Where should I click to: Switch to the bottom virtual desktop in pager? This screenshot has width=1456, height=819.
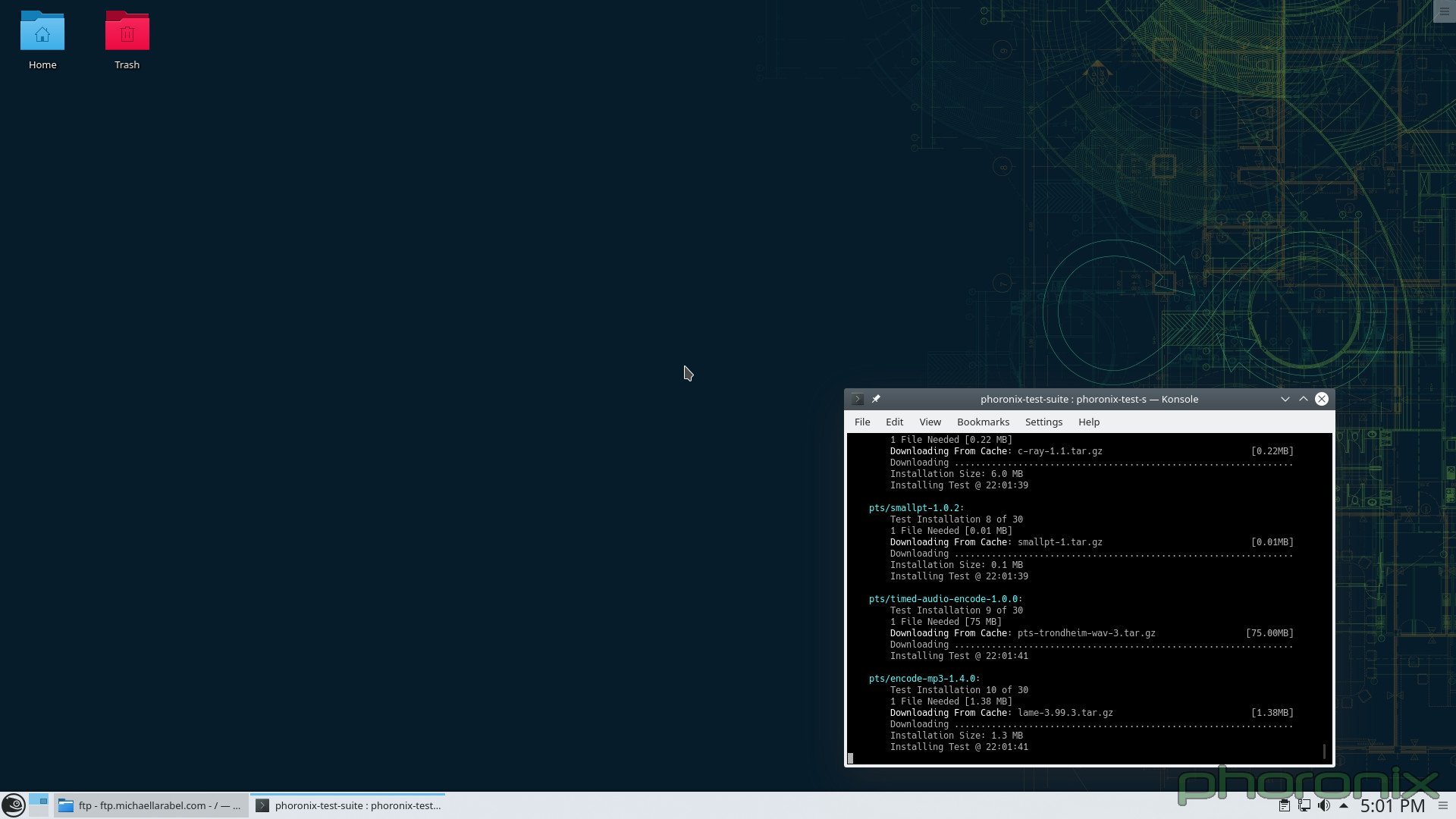39,811
